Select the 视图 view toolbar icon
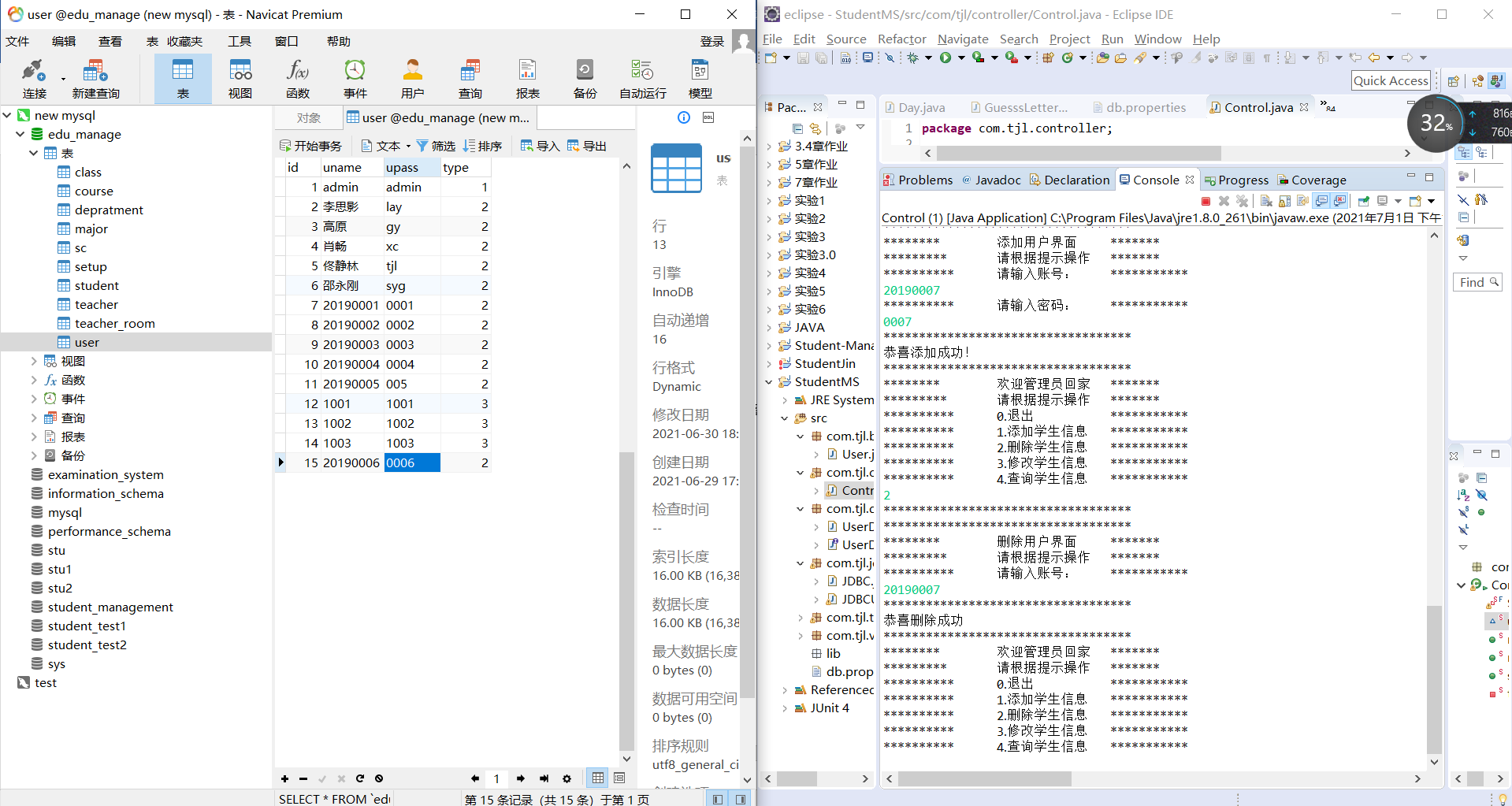The height and width of the screenshot is (806, 1512). click(240, 79)
